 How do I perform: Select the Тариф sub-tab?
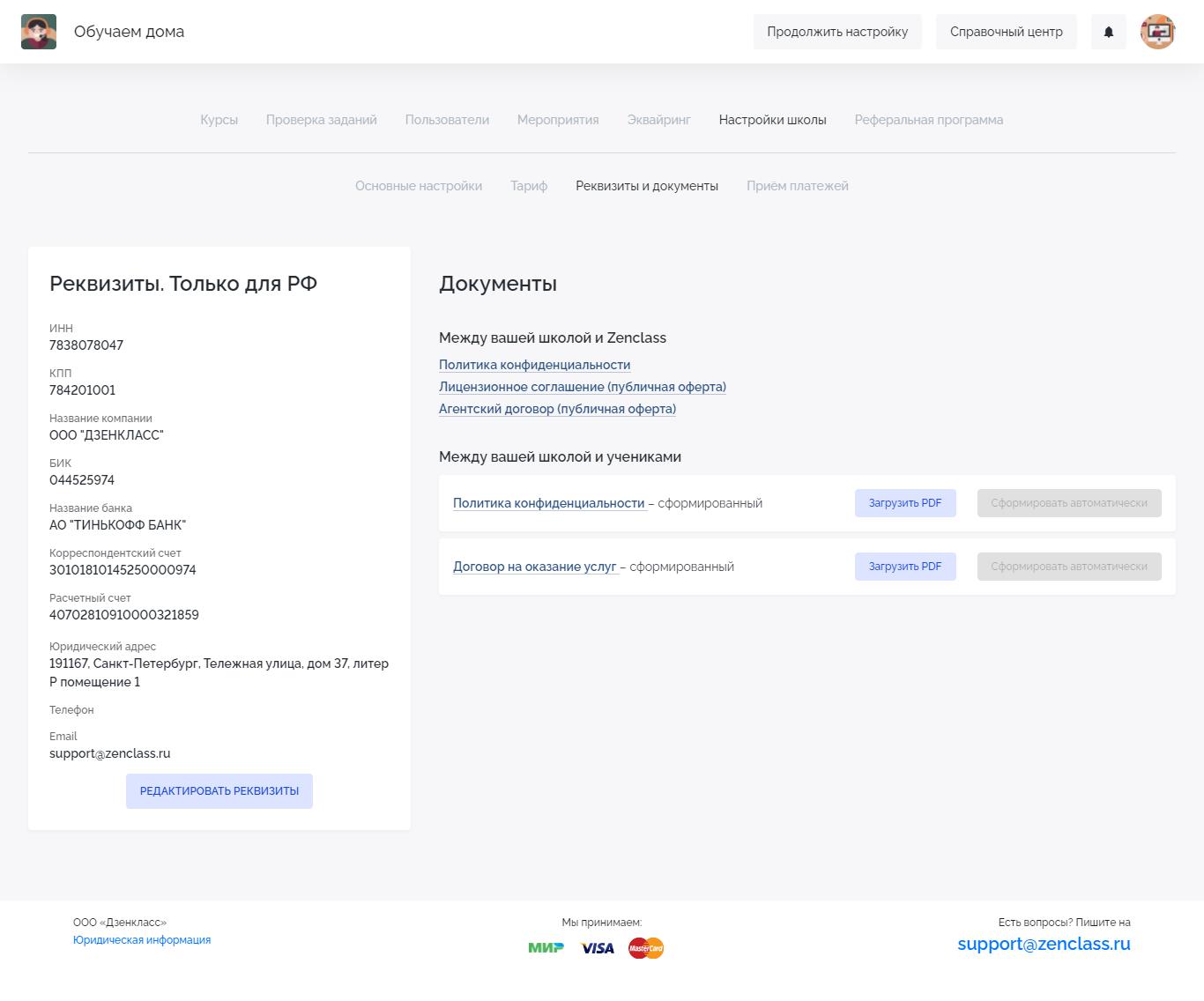click(529, 186)
